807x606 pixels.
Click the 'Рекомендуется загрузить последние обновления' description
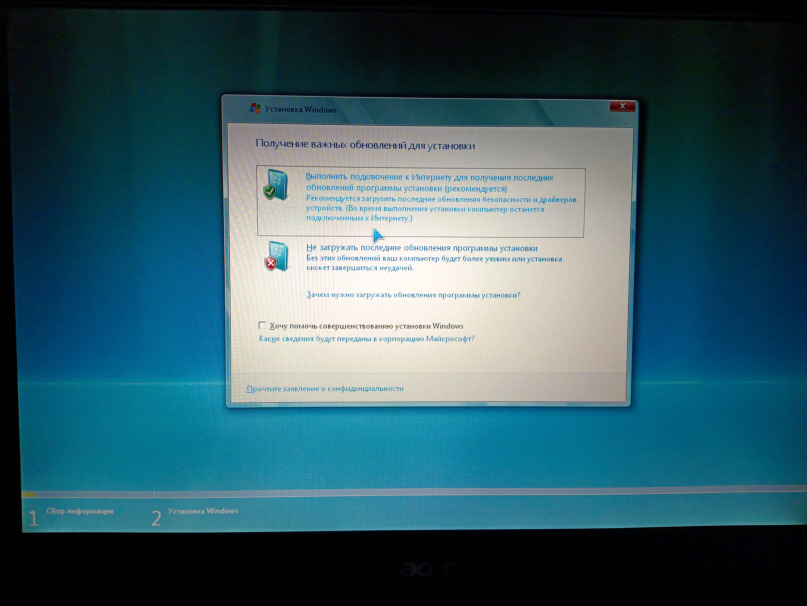[x=441, y=209]
